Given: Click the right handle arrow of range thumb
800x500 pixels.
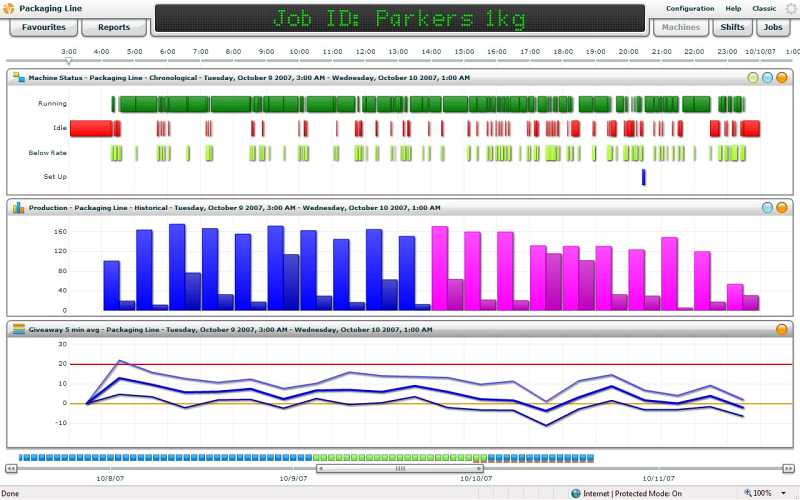Looking at the screenshot, I should click(479, 468).
